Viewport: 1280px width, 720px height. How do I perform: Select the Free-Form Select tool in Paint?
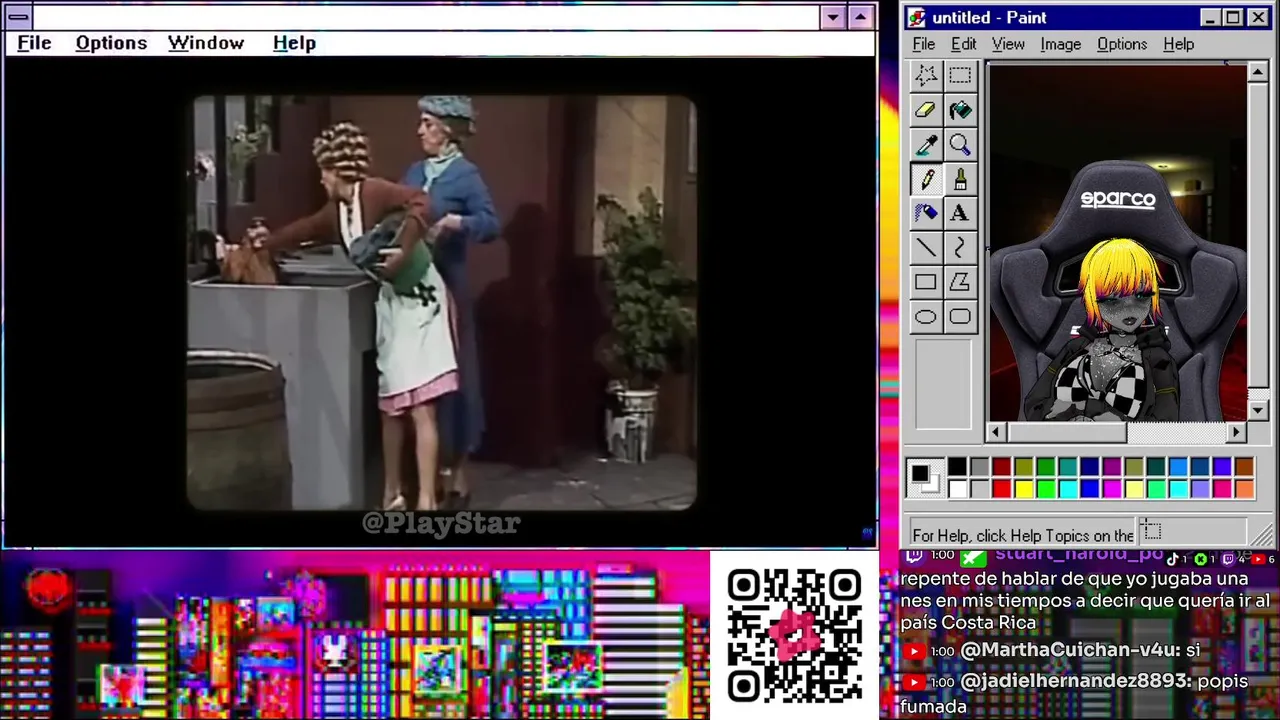point(926,76)
